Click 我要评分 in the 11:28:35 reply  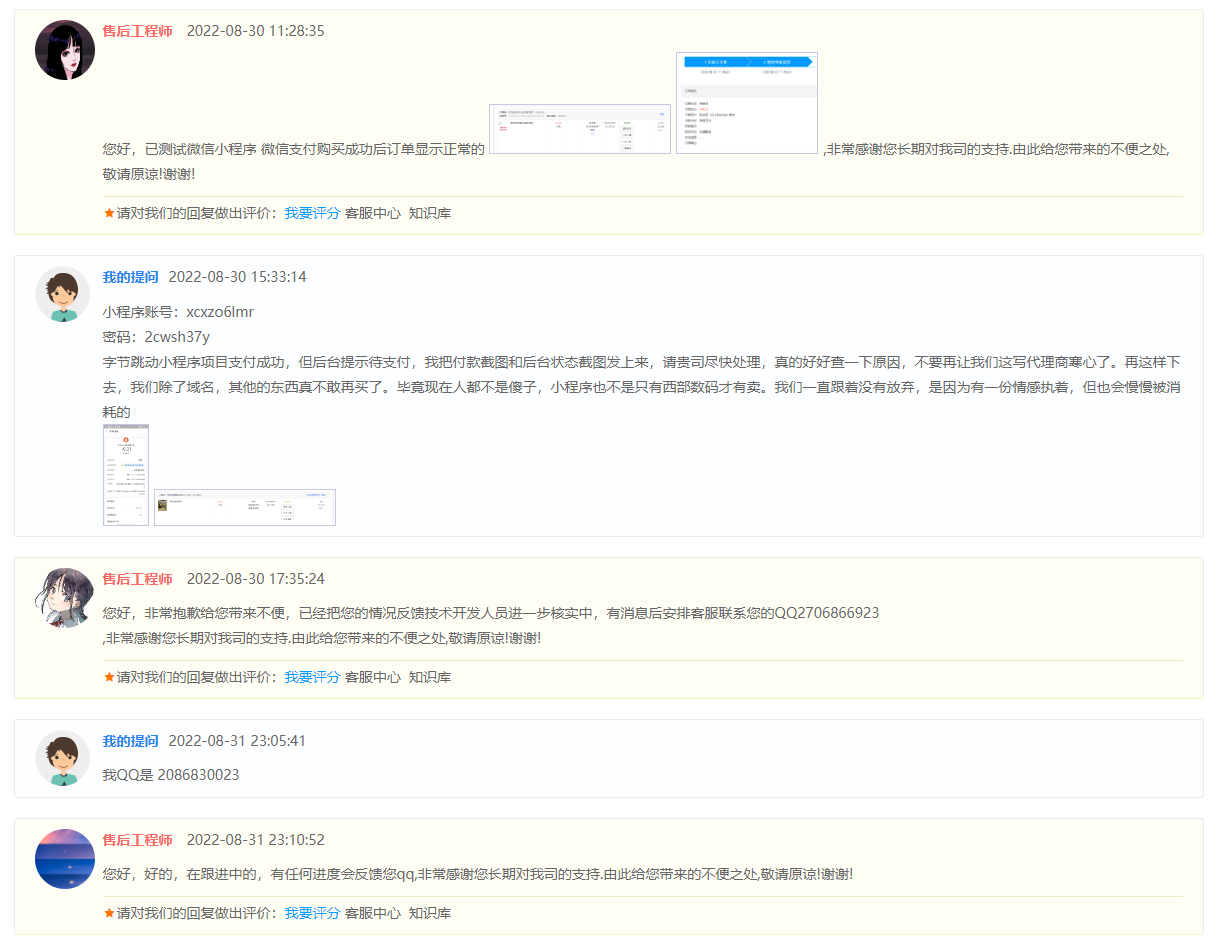click(x=312, y=213)
